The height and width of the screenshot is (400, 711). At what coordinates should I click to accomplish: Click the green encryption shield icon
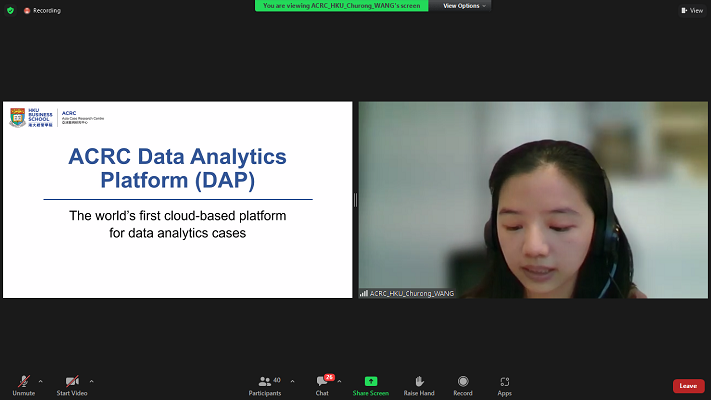click(x=10, y=10)
